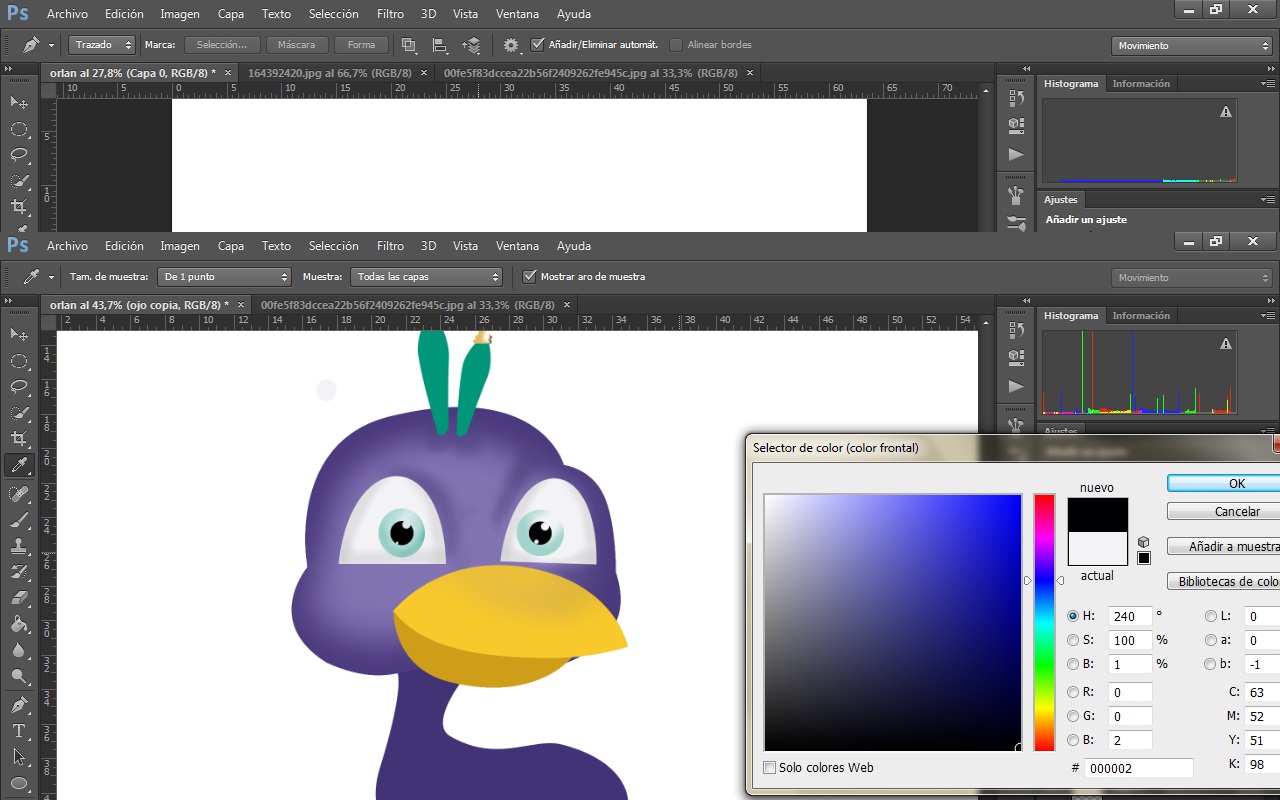This screenshot has height=800, width=1280.
Task: Select the R radio button in color picker
Action: pyautogui.click(x=1073, y=692)
